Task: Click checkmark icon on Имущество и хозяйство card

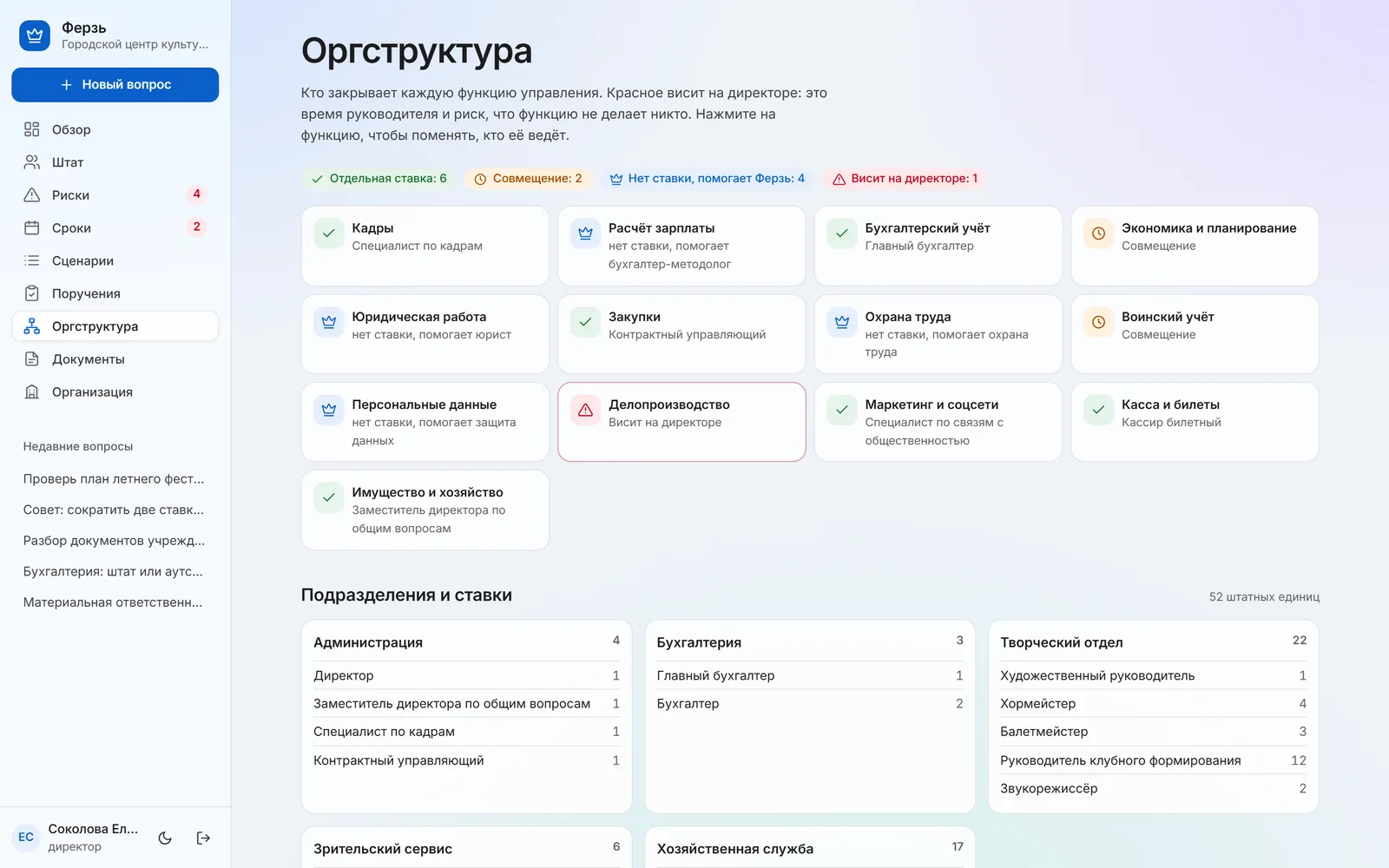Action: [329, 497]
